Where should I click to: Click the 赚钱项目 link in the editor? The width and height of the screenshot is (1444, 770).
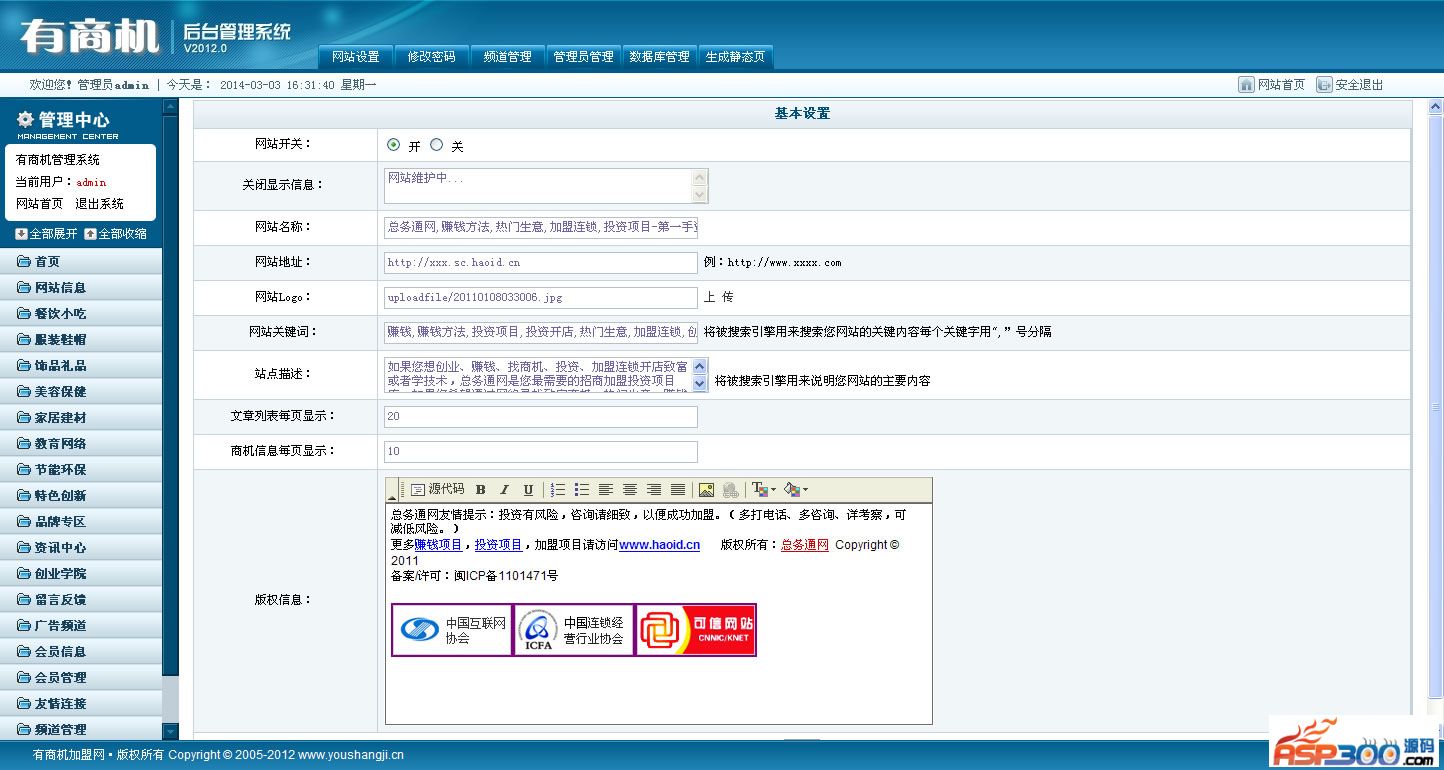[x=438, y=545]
